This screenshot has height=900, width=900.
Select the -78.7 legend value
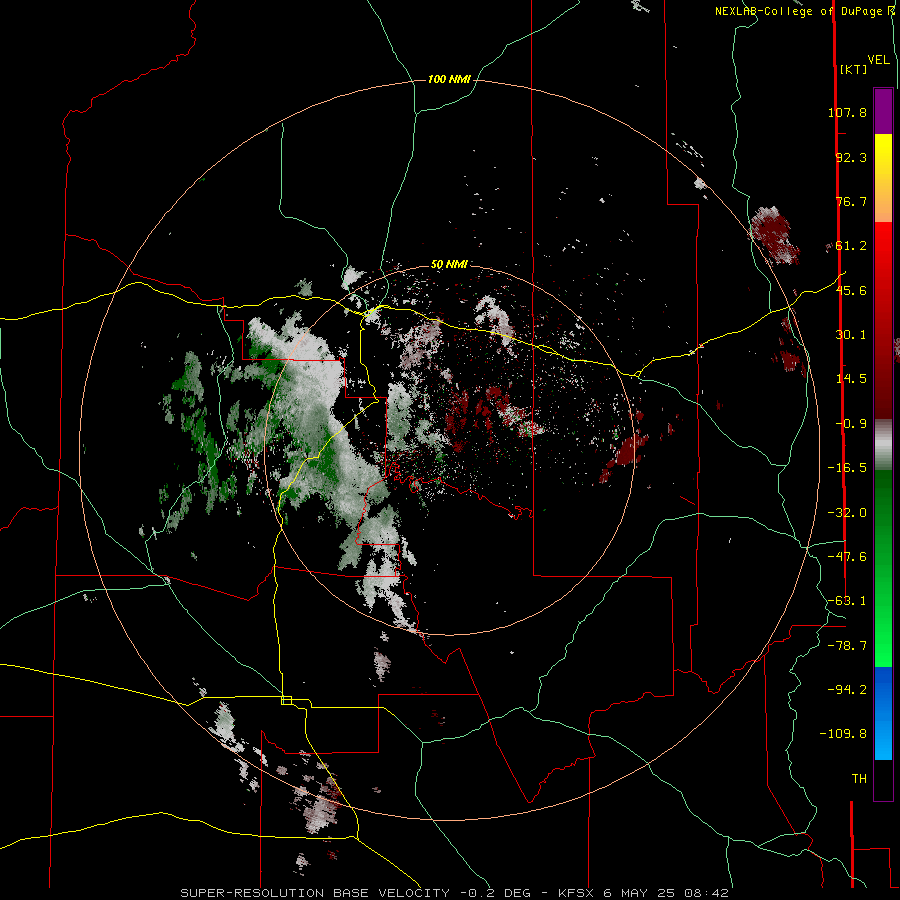click(x=847, y=646)
